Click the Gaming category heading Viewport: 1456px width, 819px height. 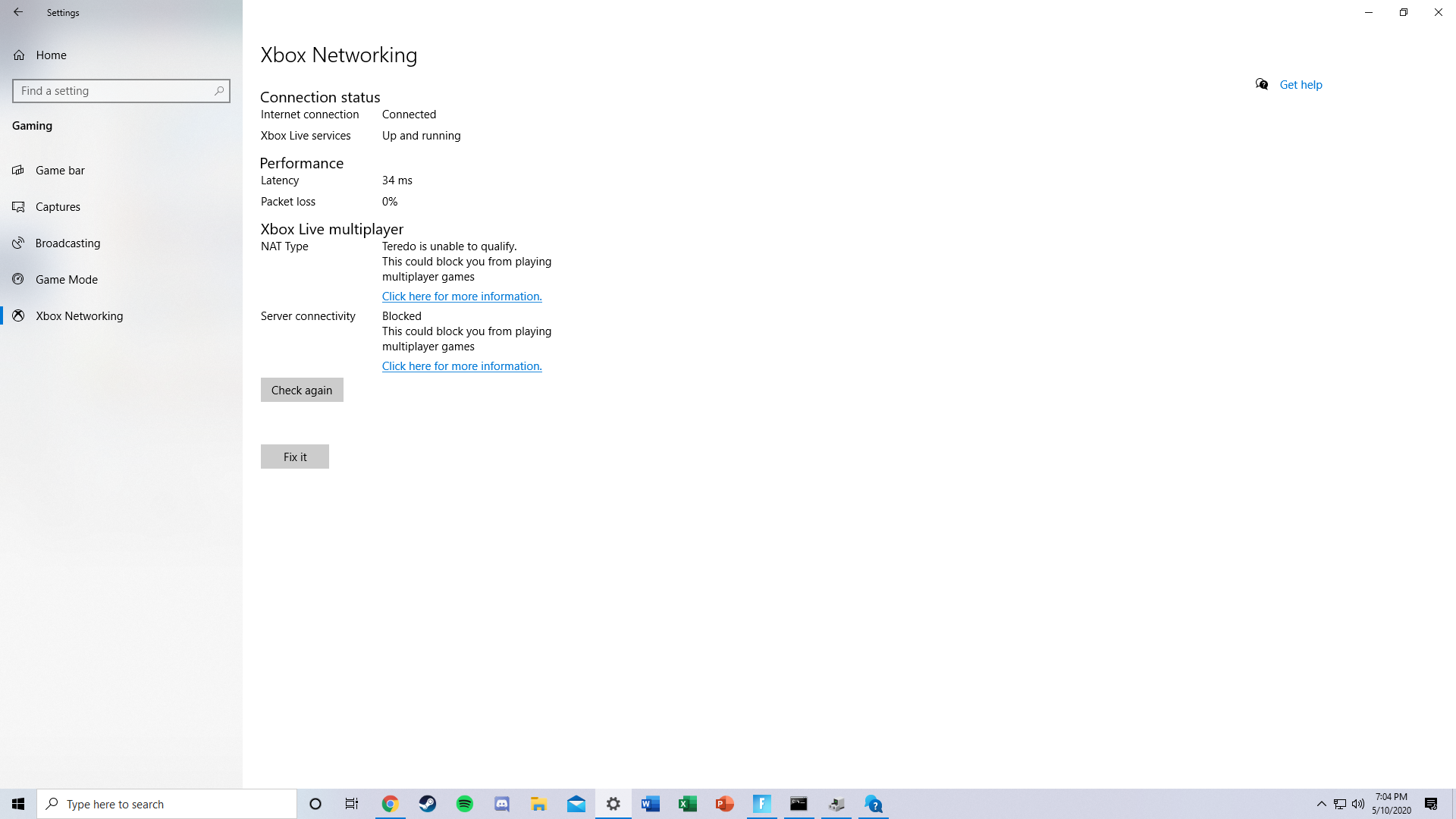coord(32,126)
